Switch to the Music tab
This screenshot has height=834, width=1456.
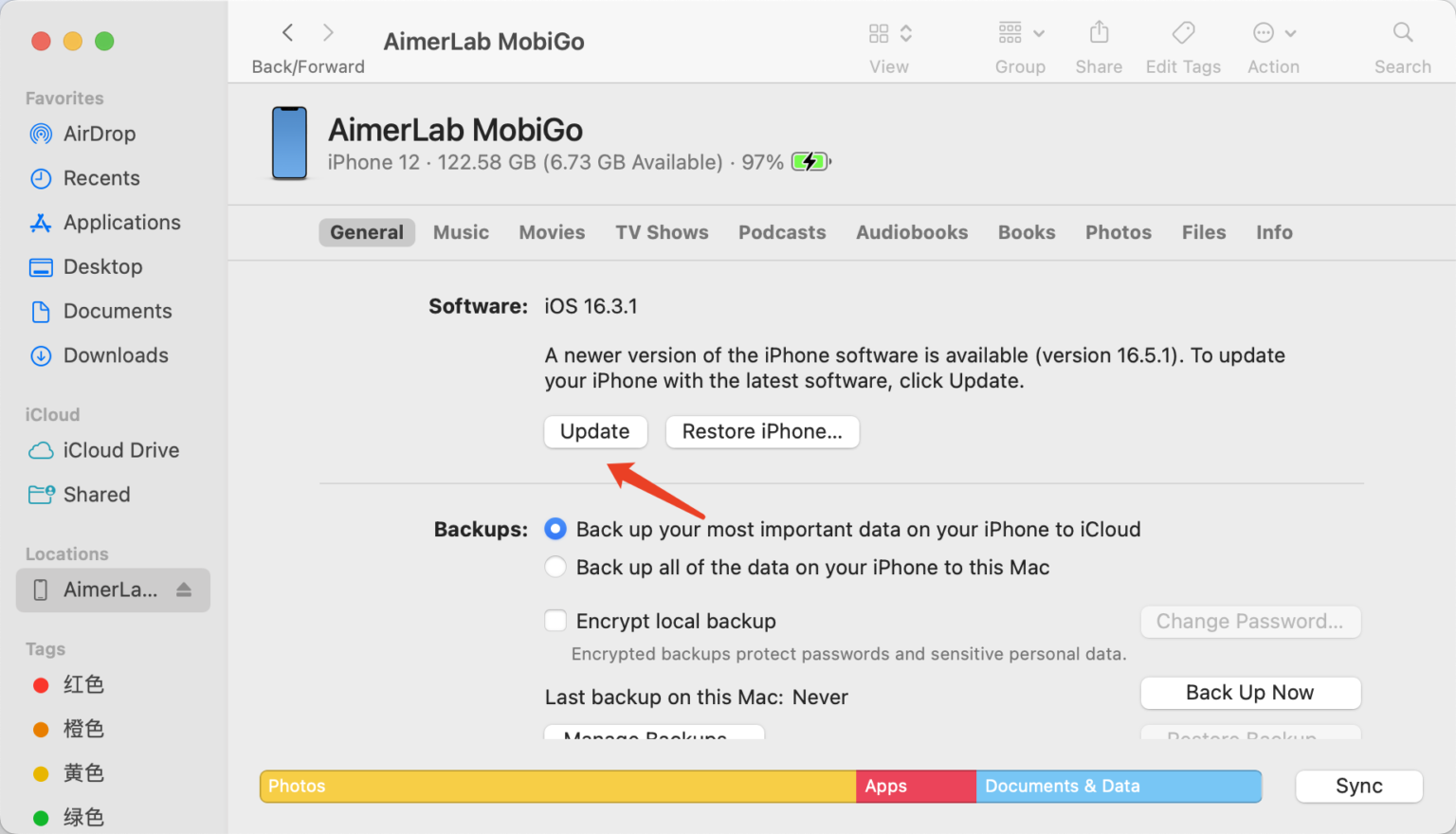tap(461, 232)
